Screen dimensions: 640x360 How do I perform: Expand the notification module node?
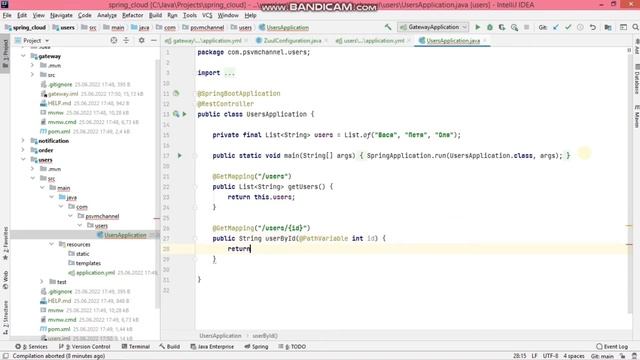pyautogui.click(x=23, y=140)
